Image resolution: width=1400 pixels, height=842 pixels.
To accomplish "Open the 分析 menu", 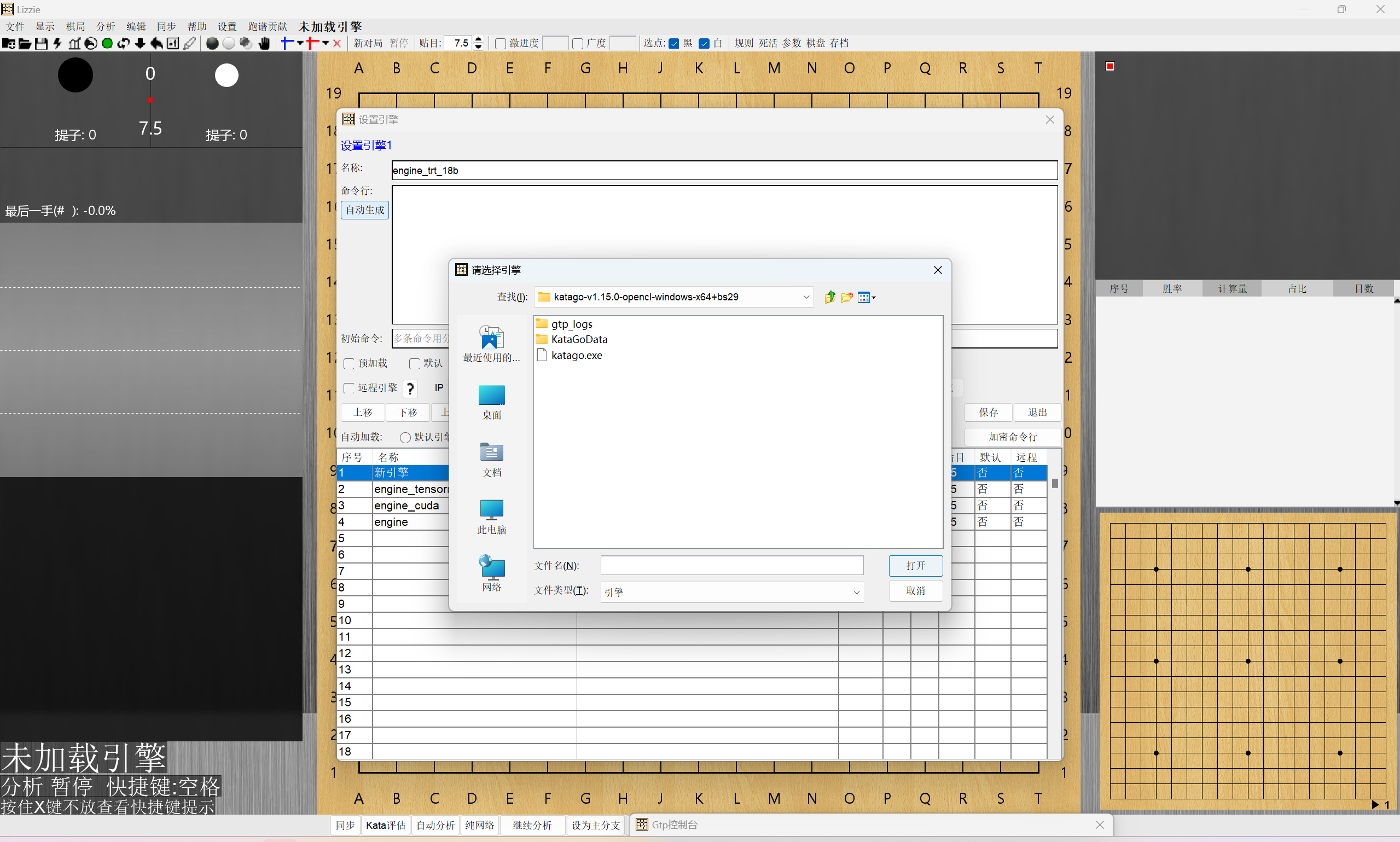I will point(106,27).
